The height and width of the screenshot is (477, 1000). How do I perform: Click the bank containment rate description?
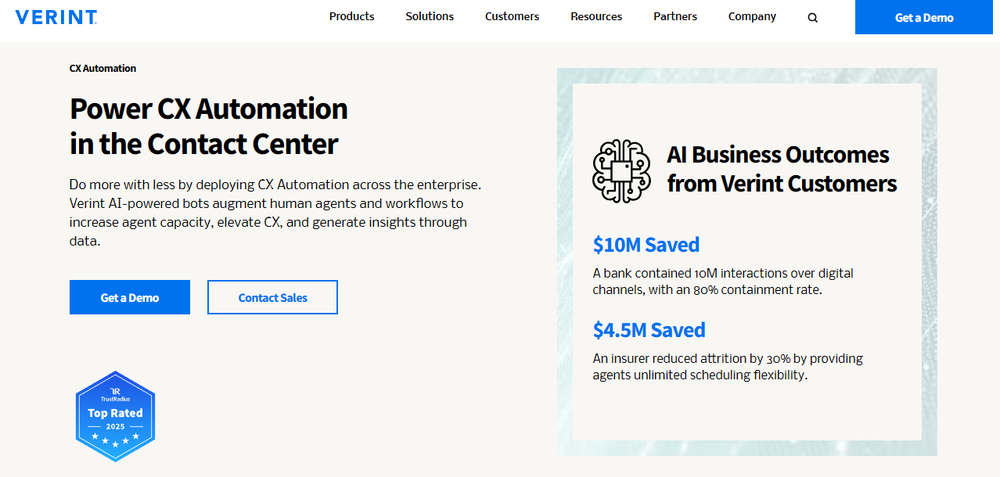[723, 281]
